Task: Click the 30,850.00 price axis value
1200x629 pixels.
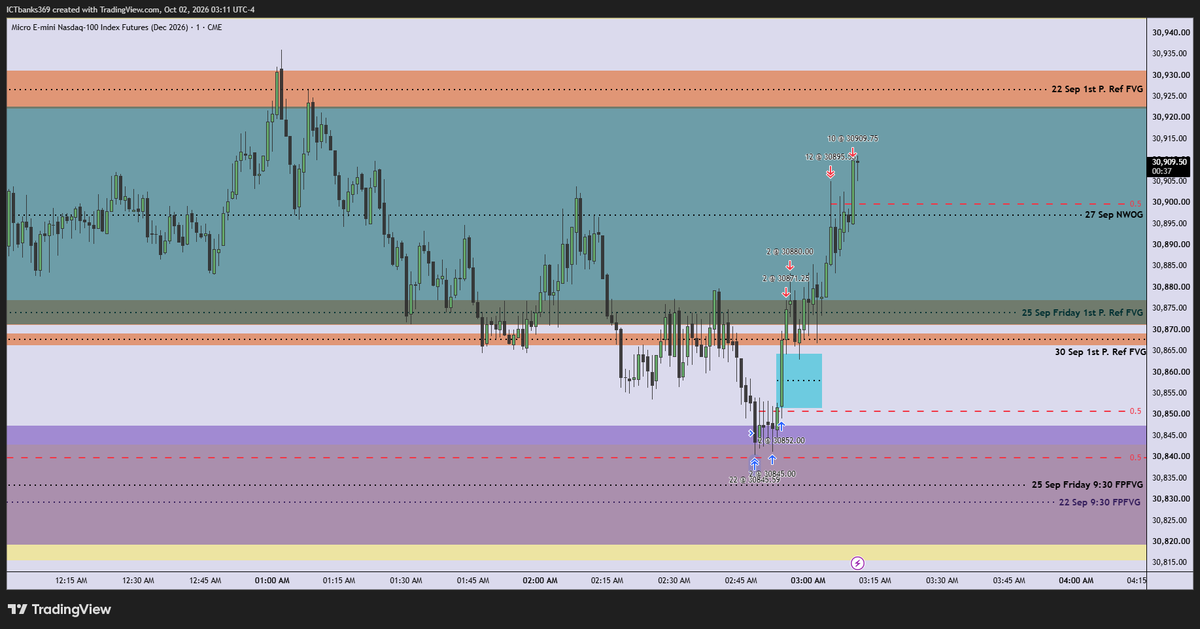Action: [x=1169, y=414]
